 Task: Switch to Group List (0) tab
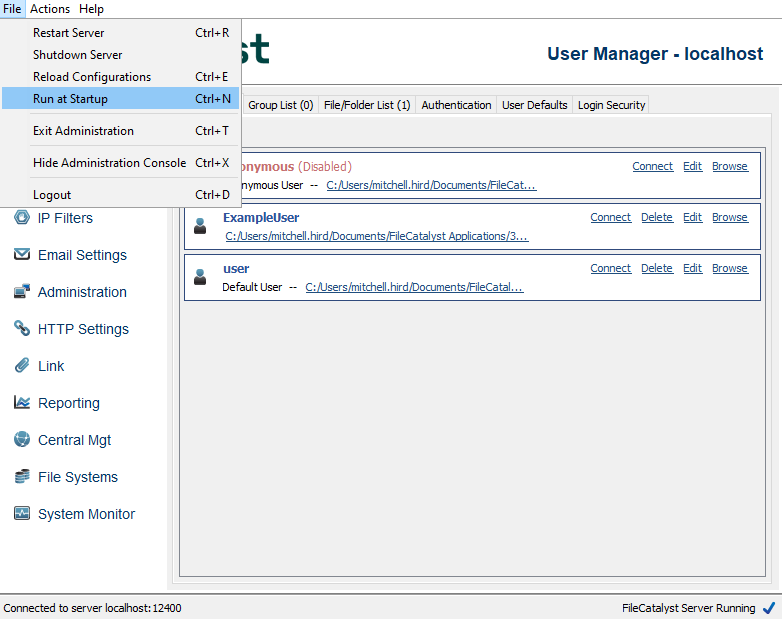pos(280,105)
